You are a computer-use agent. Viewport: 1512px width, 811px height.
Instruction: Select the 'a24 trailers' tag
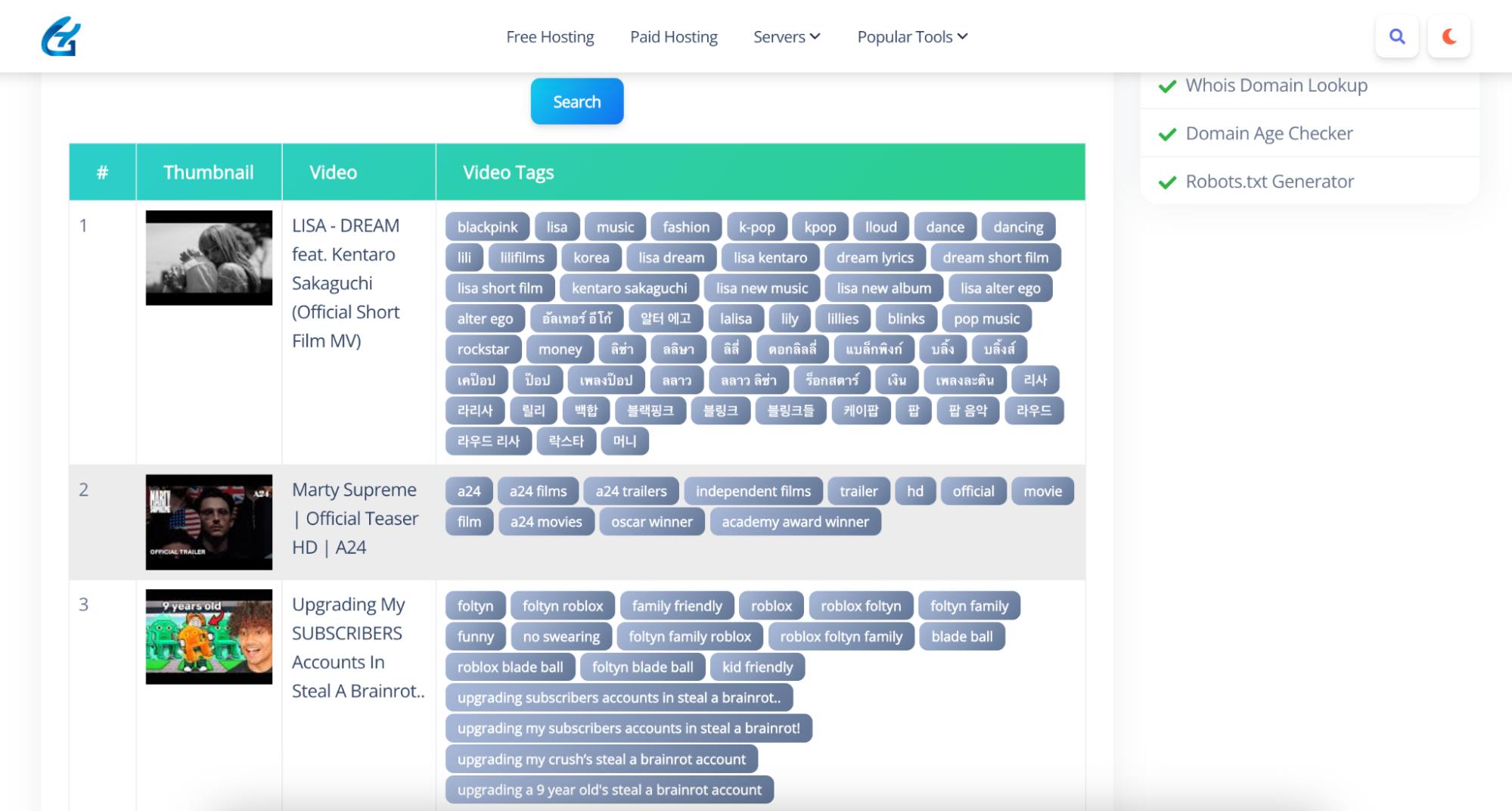[x=631, y=491]
